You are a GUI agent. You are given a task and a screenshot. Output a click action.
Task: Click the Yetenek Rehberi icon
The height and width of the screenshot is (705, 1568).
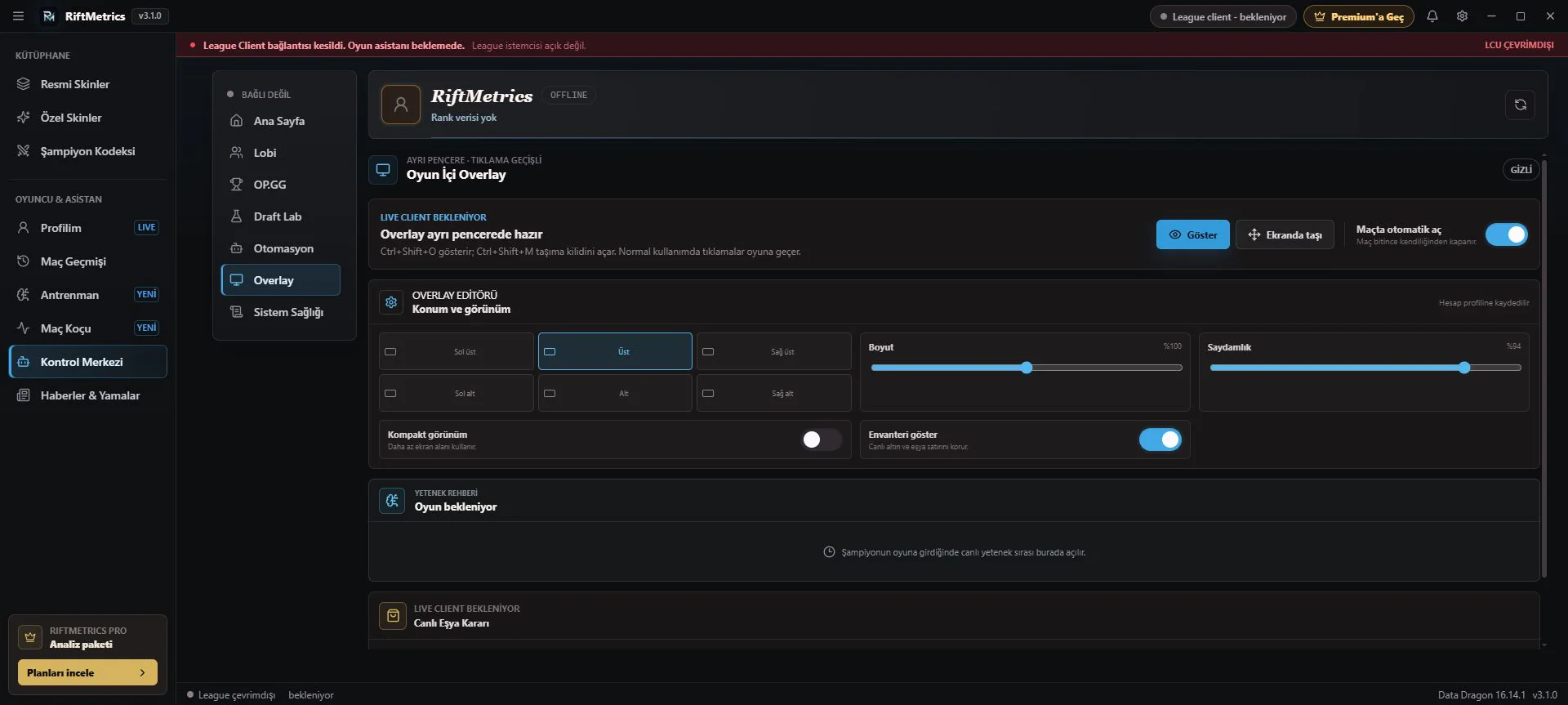pyautogui.click(x=392, y=500)
